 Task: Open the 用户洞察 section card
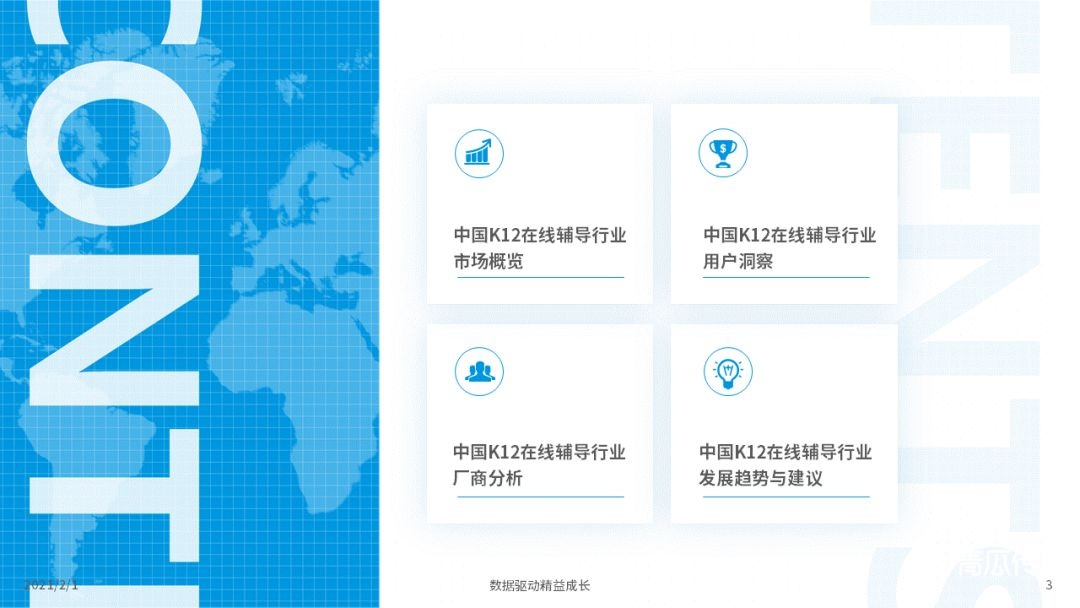coord(784,204)
